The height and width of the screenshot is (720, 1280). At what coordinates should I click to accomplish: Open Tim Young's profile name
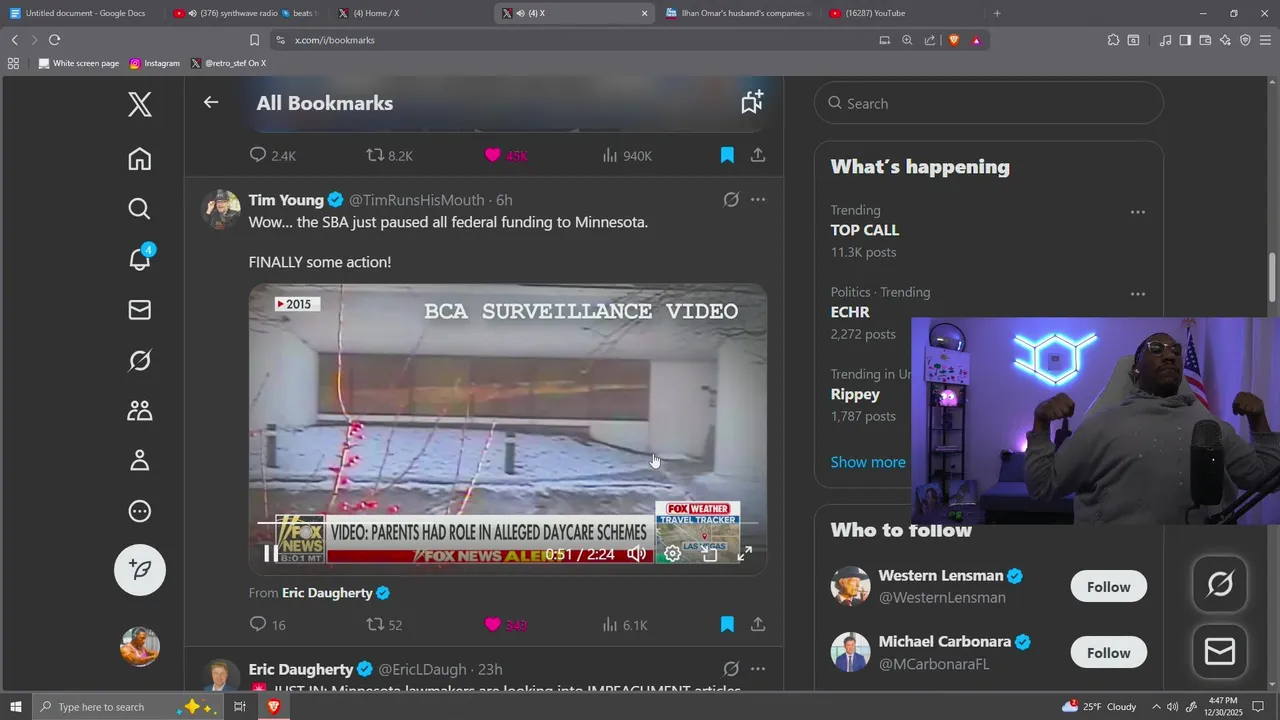tap(286, 200)
